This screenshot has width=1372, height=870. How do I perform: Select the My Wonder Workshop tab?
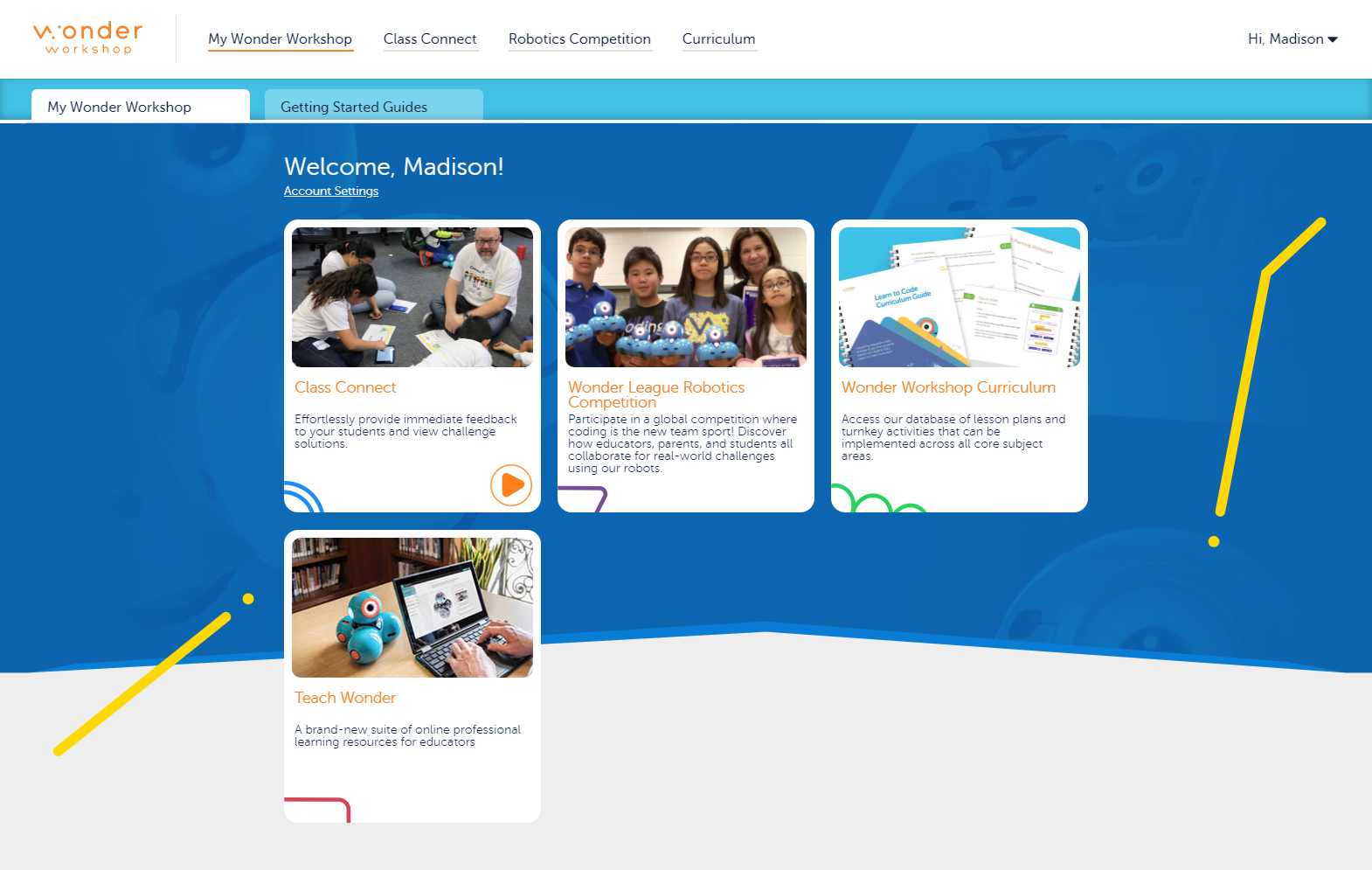pyautogui.click(x=141, y=106)
